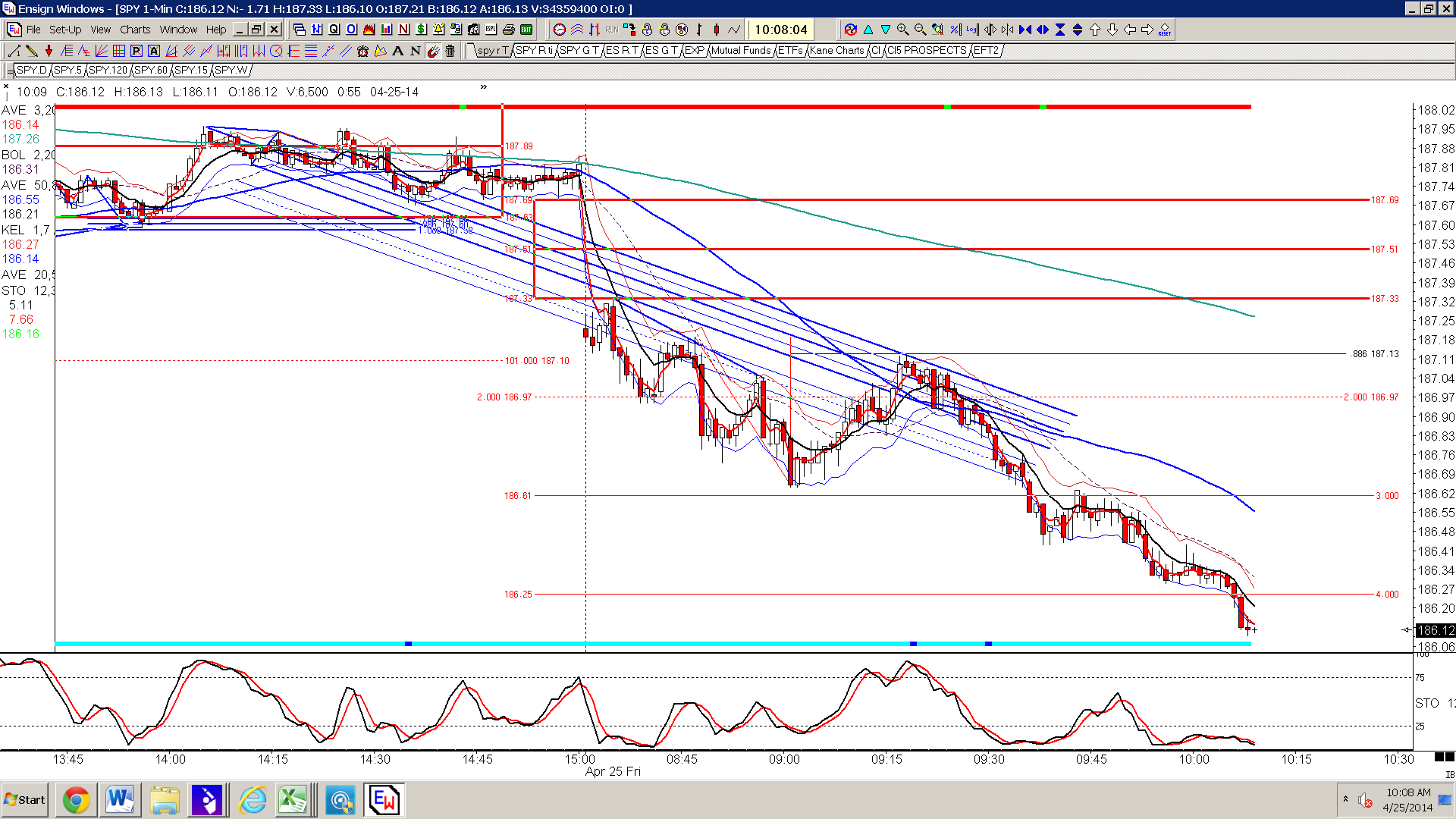Click the trash can delete icon
The image size is (1456, 819).
[450, 51]
